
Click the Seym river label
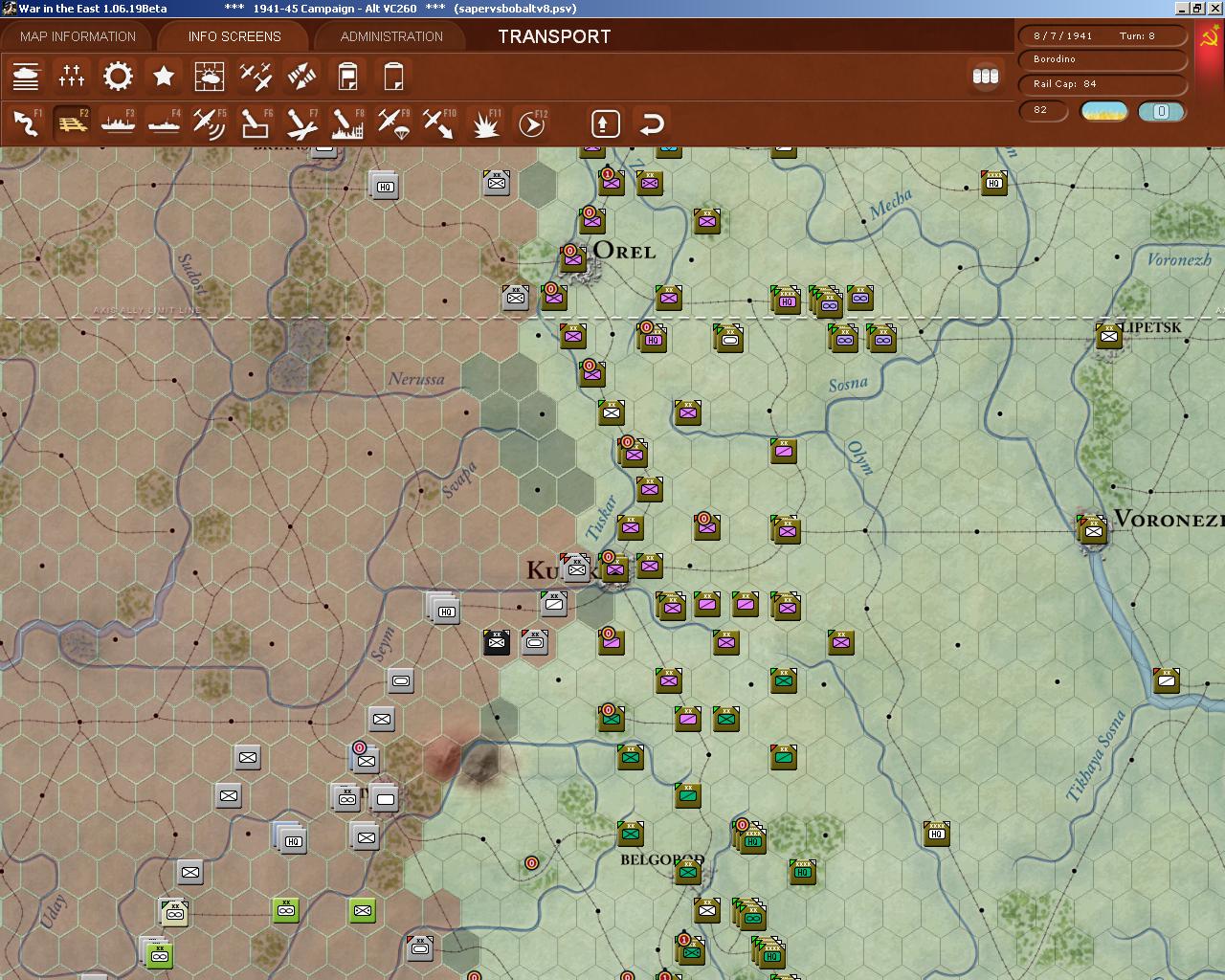pyautogui.click(x=382, y=644)
